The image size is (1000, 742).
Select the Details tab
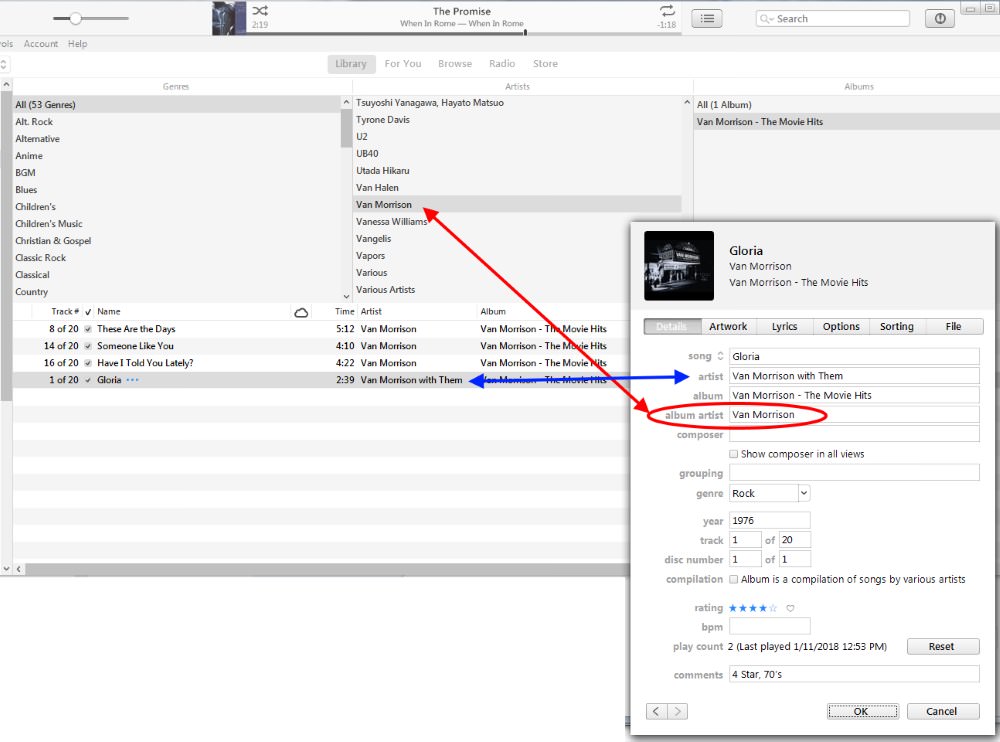672,326
